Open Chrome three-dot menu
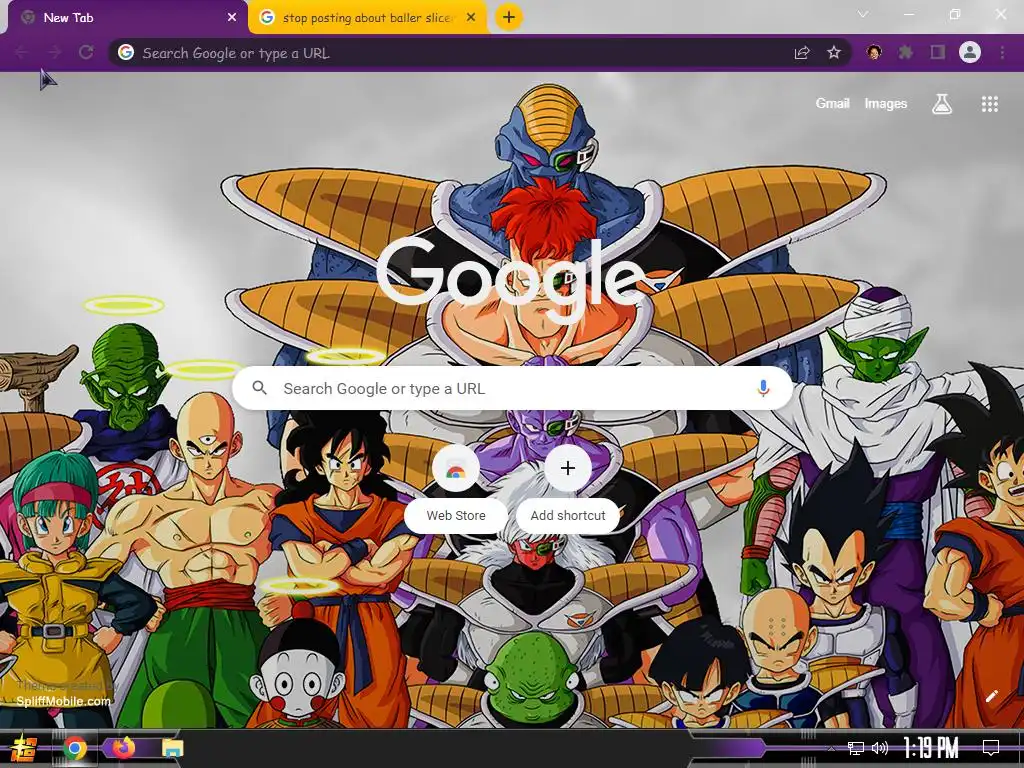The image size is (1024, 768). [x=1002, y=52]
